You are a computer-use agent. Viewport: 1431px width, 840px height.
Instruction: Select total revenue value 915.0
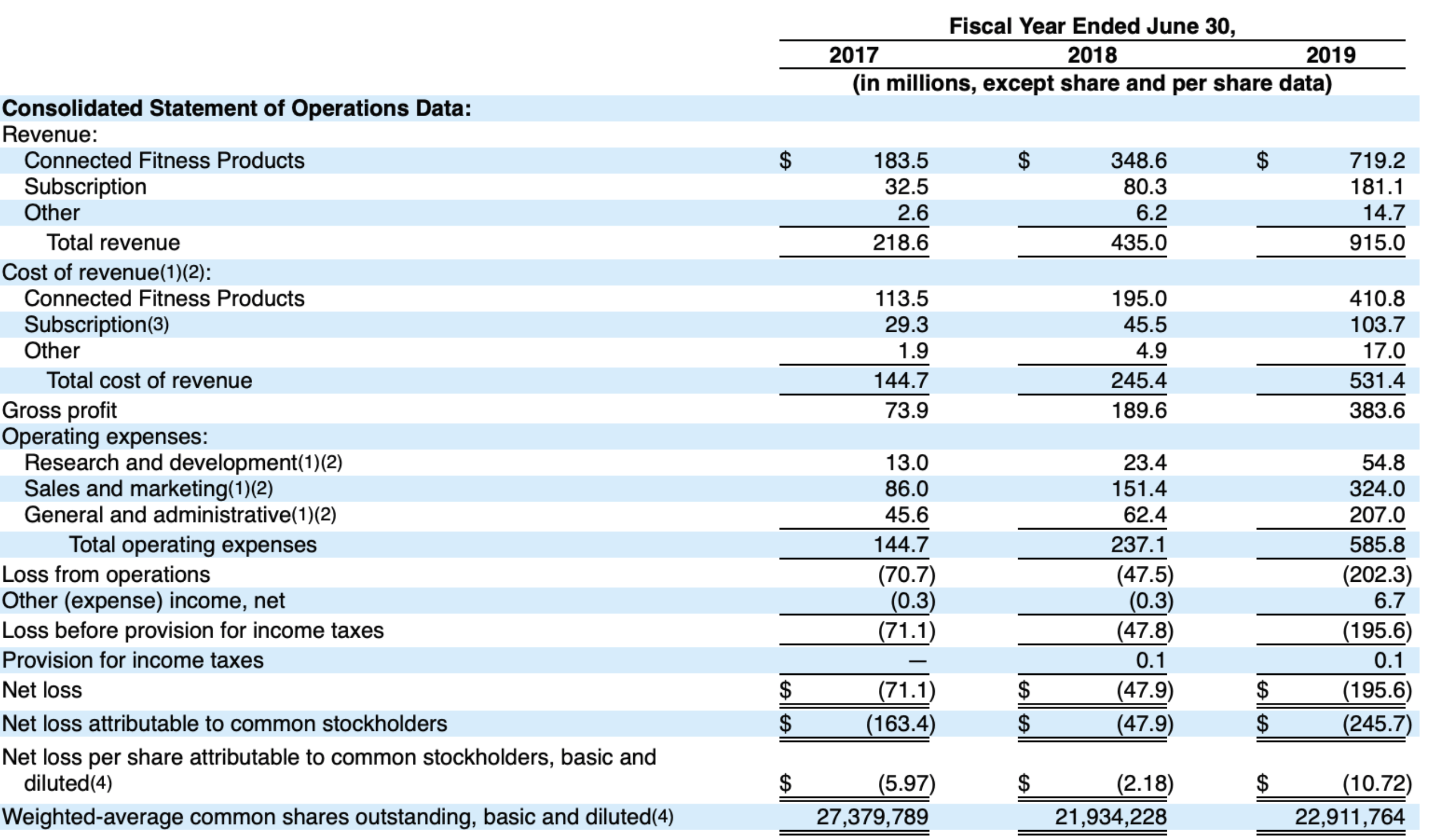[x=1377, y=242]
